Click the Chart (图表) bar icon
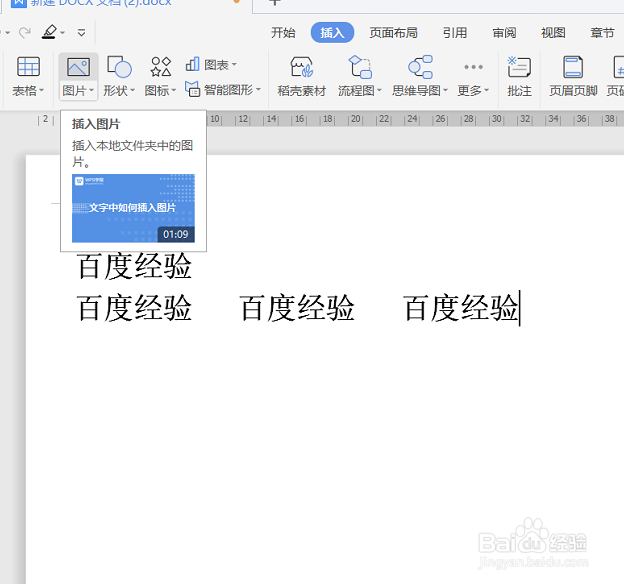Screen dimensions: 624x584 pyautogui.click(x=193, y=64)
